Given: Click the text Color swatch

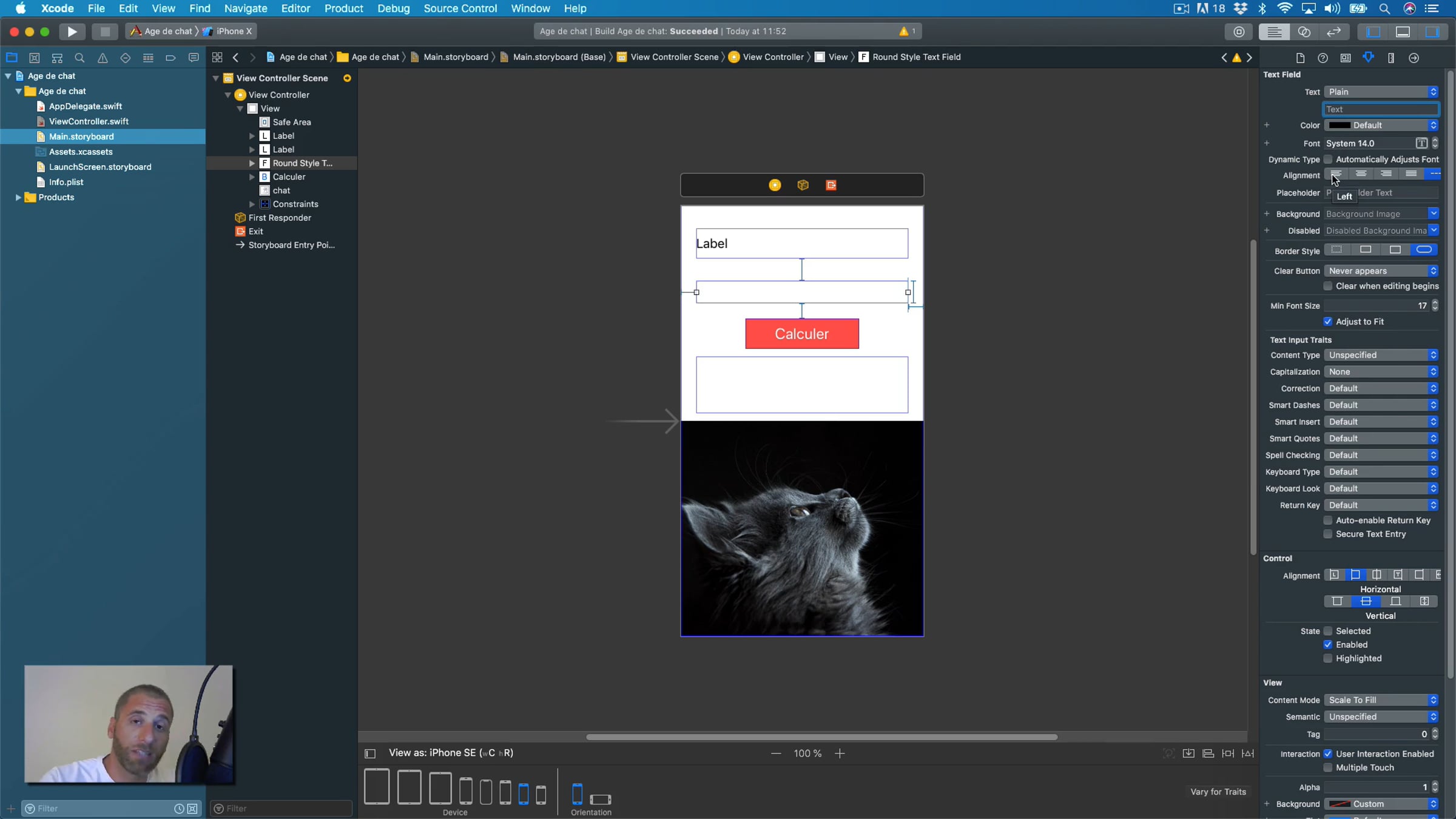Looking at the screenshot, I should pos(1340,126).
